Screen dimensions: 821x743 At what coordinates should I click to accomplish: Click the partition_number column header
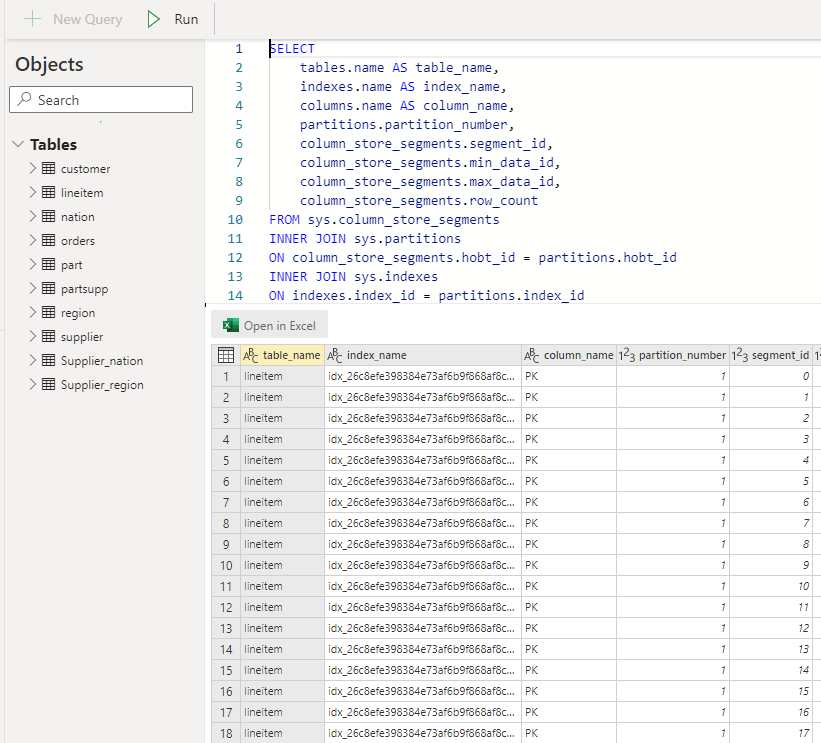[673, 355]
